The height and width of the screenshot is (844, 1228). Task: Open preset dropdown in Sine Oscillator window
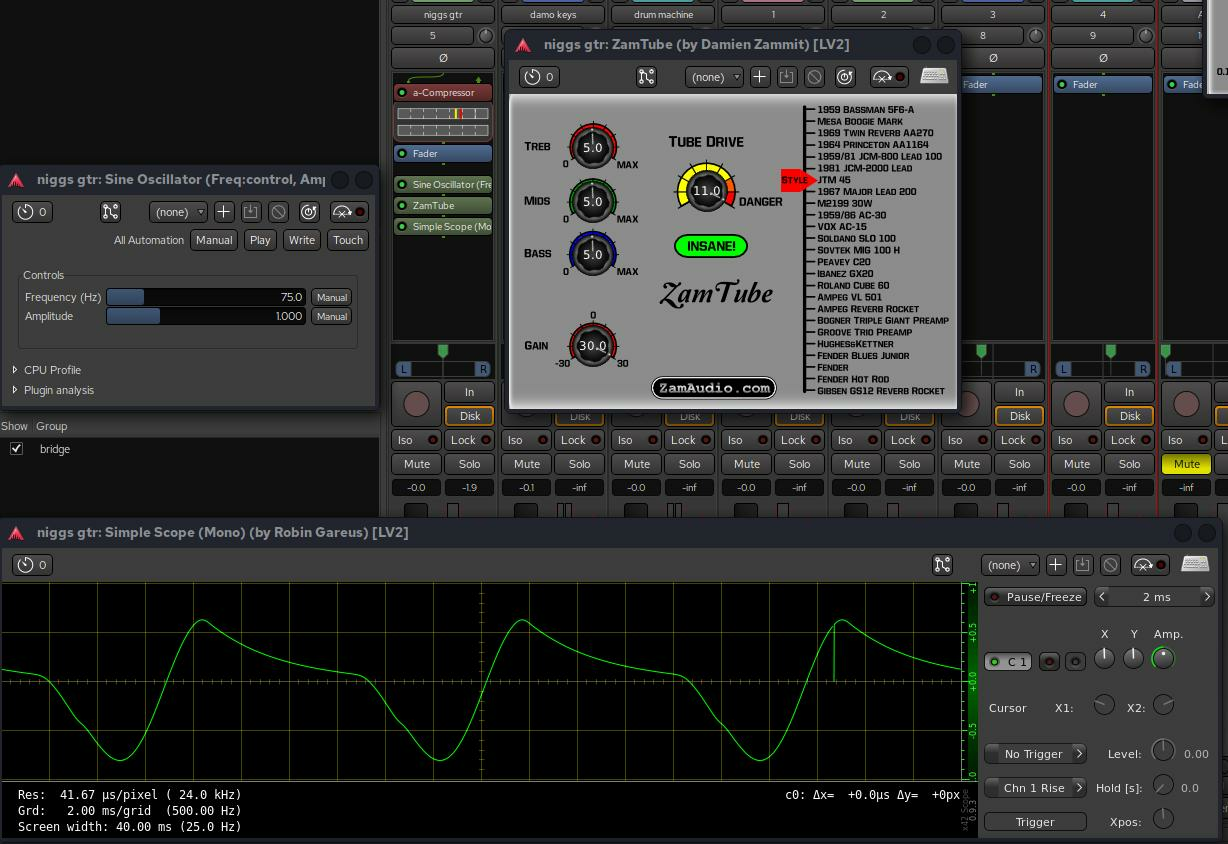(x=179, y=212)
